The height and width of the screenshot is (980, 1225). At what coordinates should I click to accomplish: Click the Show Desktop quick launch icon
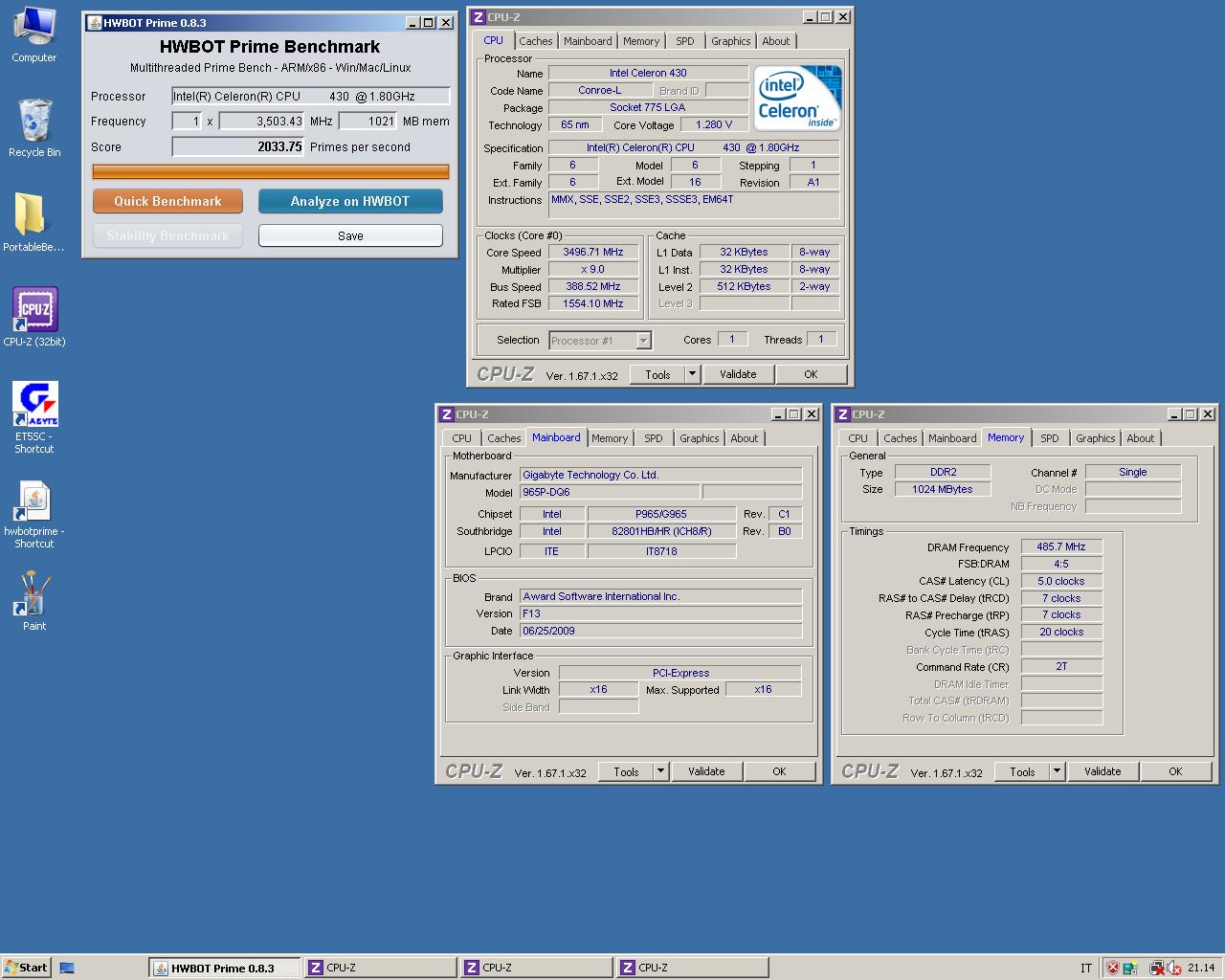(x=67, y=968)
